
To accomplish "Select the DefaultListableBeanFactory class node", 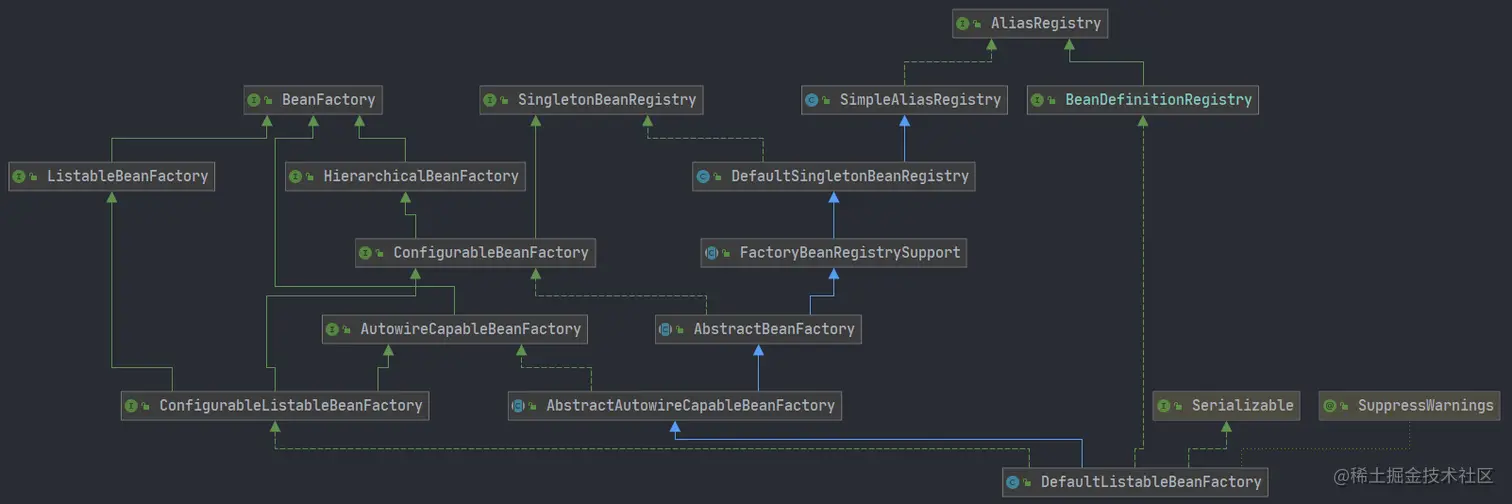I will (1135, 482).
